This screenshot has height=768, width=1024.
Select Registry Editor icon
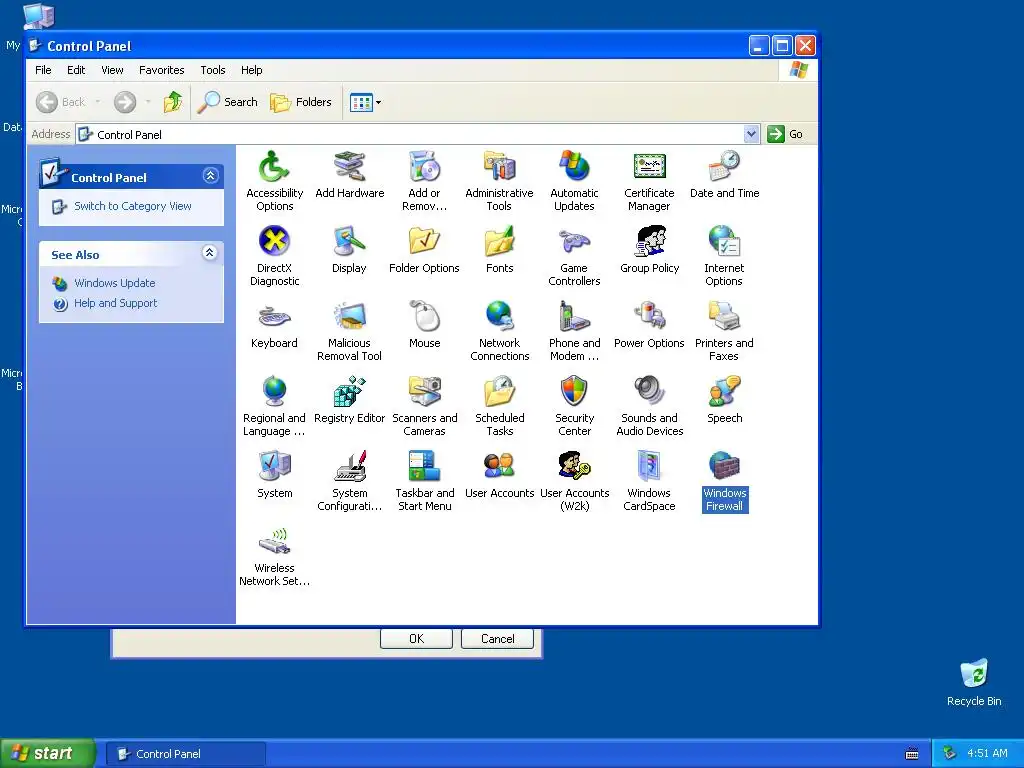pyautogui.click(x=349, y=392)
